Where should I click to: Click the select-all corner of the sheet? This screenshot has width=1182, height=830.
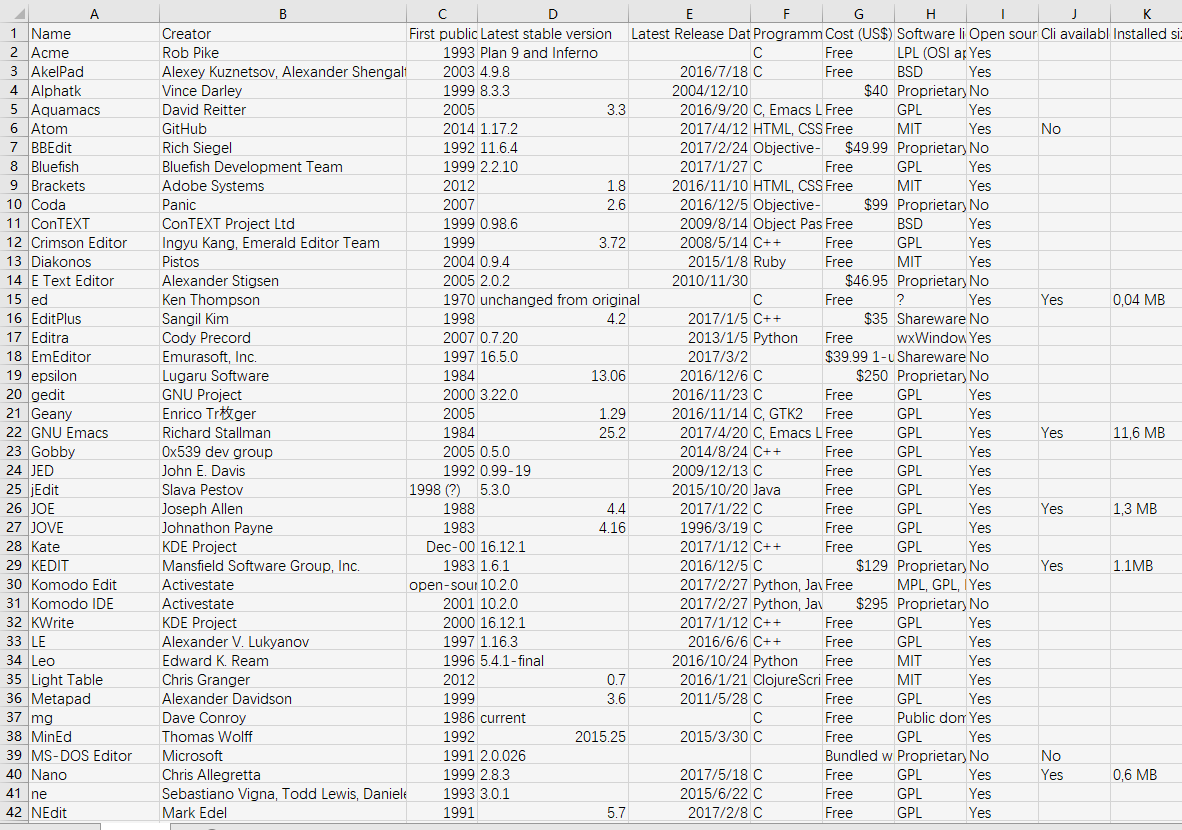coord(14,14)
